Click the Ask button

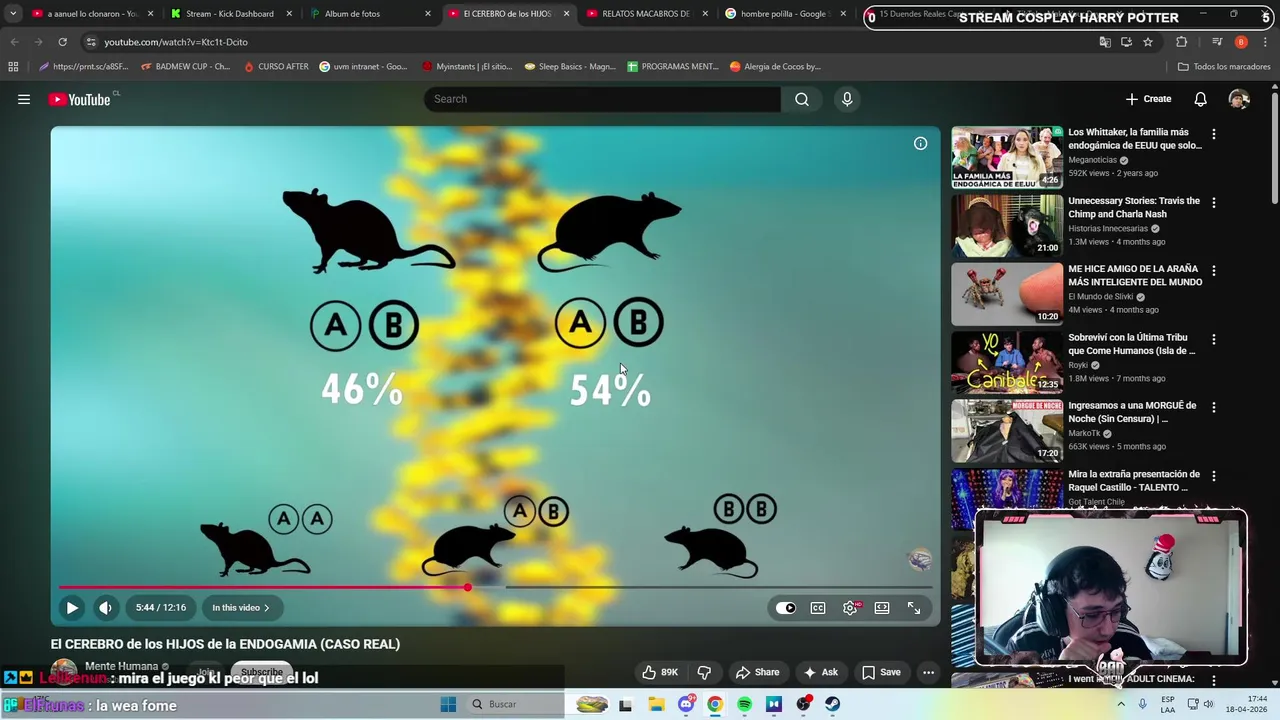coord(821,672)
